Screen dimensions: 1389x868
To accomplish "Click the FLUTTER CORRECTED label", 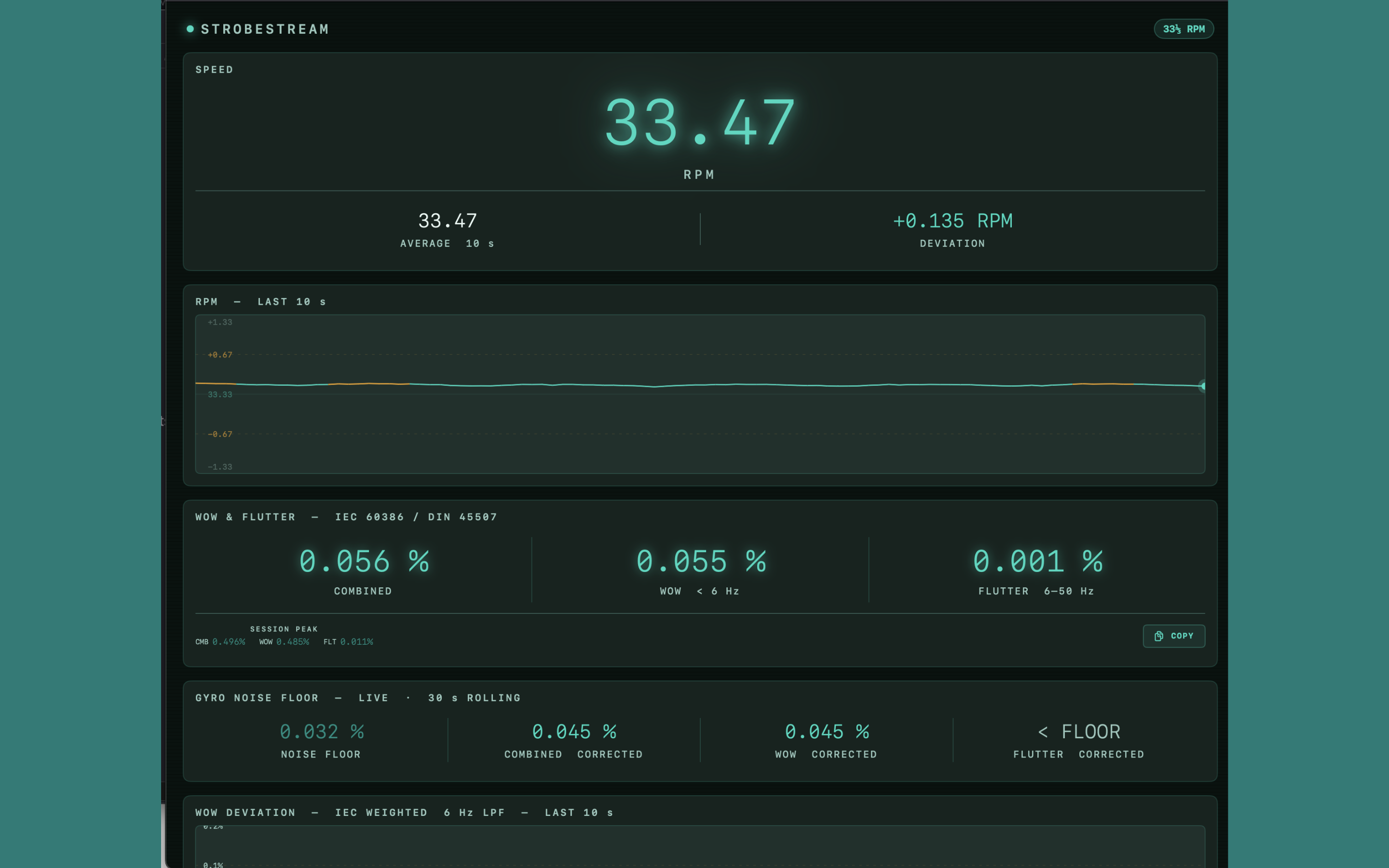I will click(x=1079, y=754).
